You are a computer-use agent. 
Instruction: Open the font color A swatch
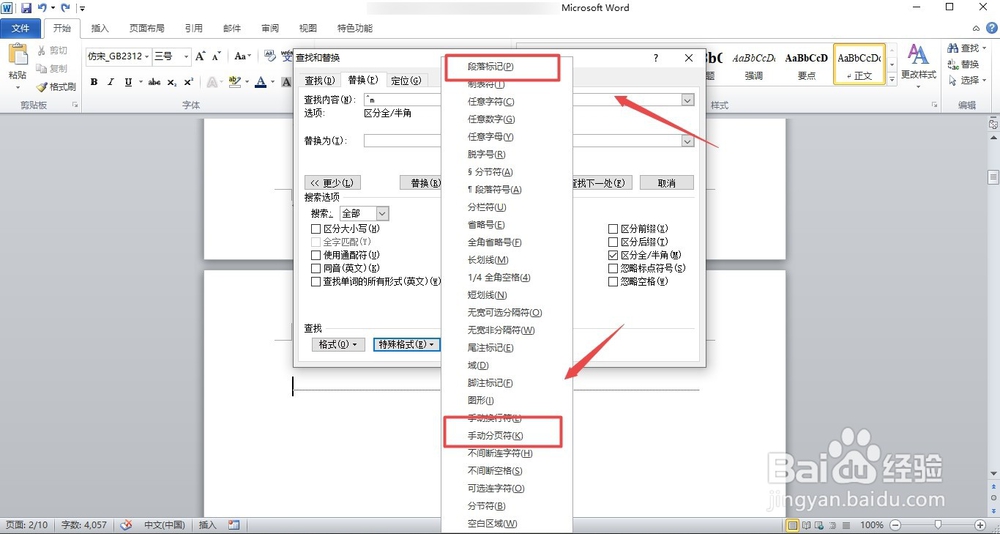(260, 82)
